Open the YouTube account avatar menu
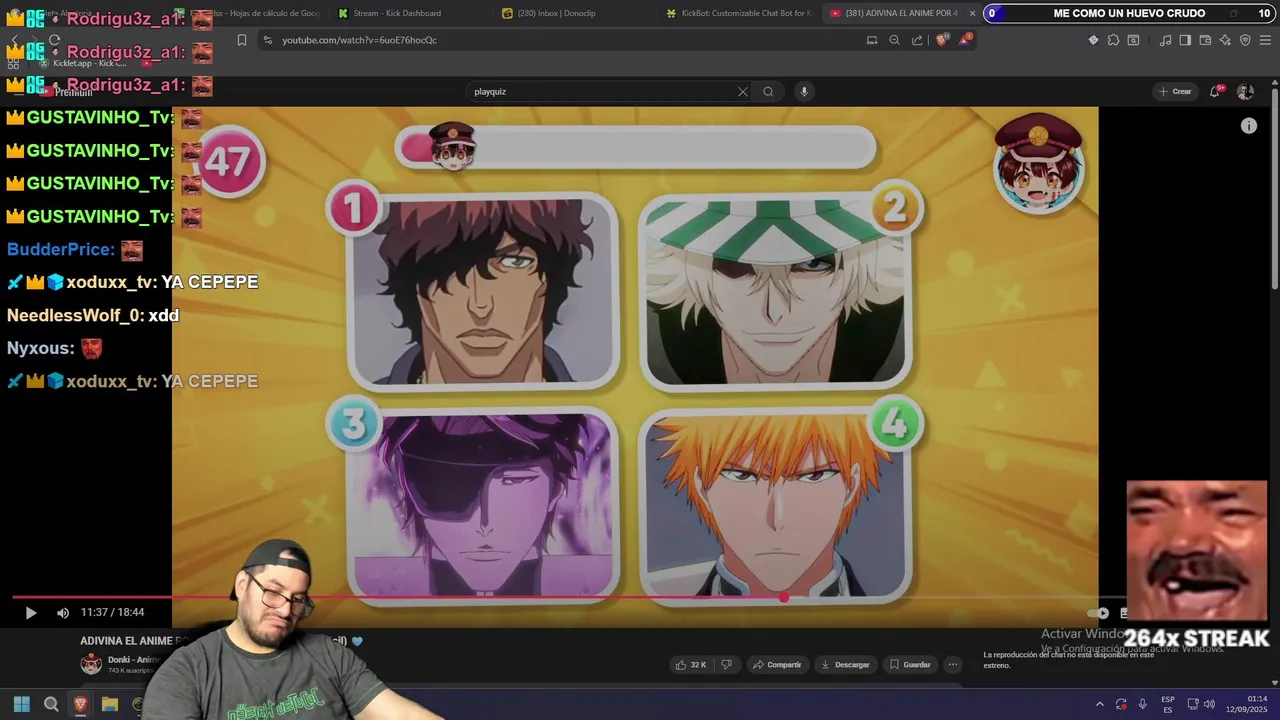 [1245, 91]
